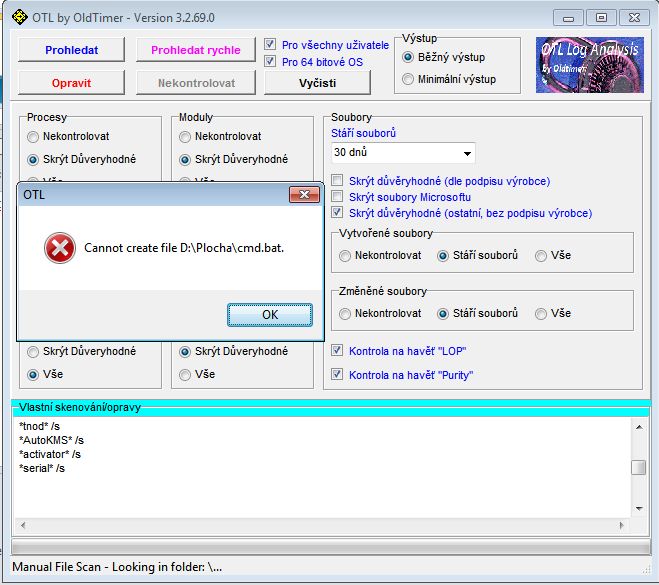Click the red Opravit fix button
The height and width of the screenshot is (585, 659).
point(71,83)
